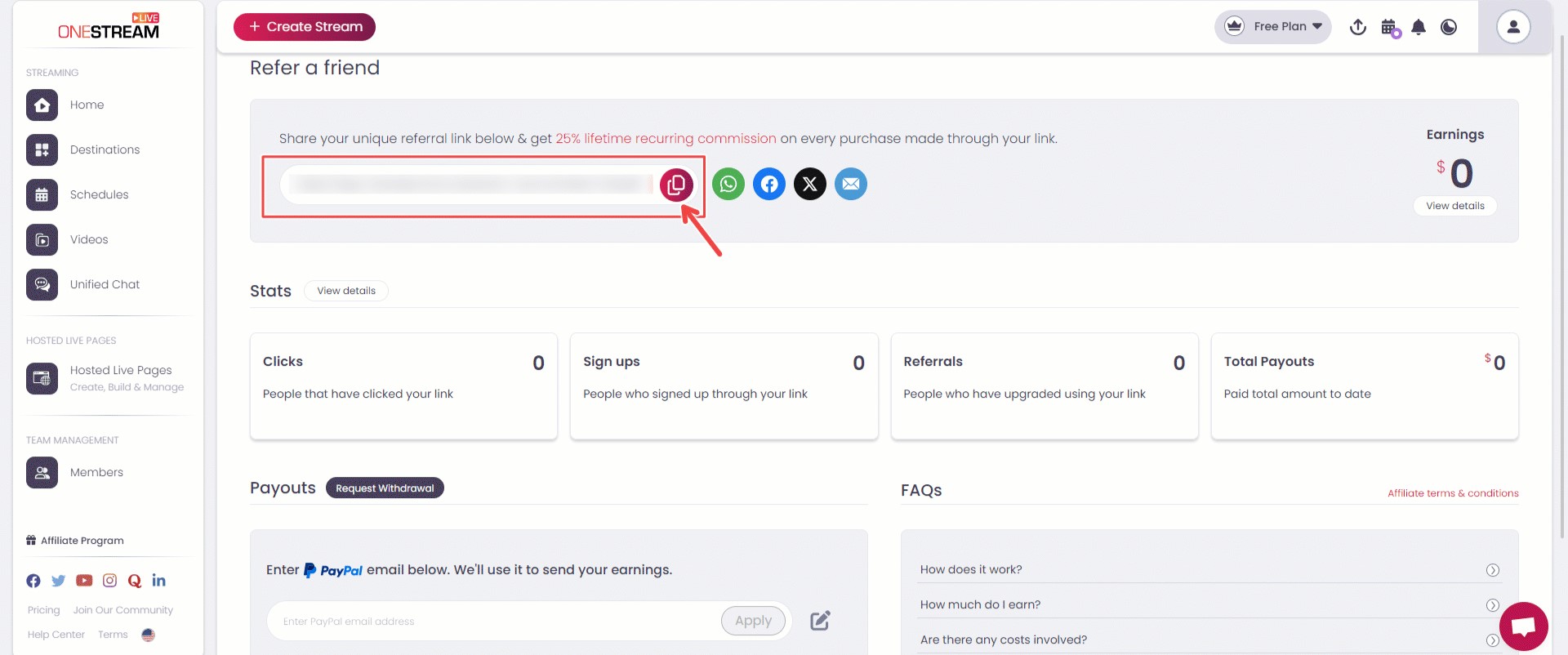Screen dimensions: 1568x655
Task: Copy the referral link with the copy icon
Action: 676,185
